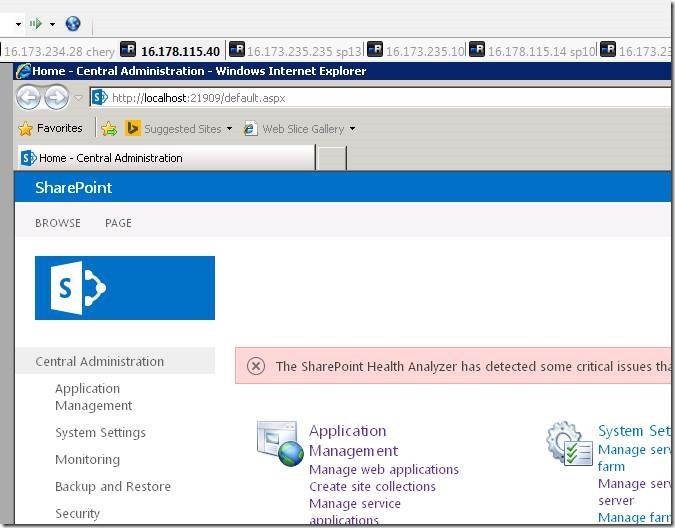Expand the Suggested Sites dropdown arrow

pyautogui.click(x=229, y=129)
